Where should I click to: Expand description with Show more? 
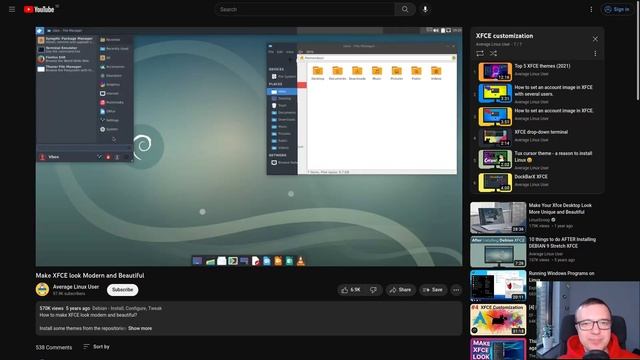pos(140,328)
